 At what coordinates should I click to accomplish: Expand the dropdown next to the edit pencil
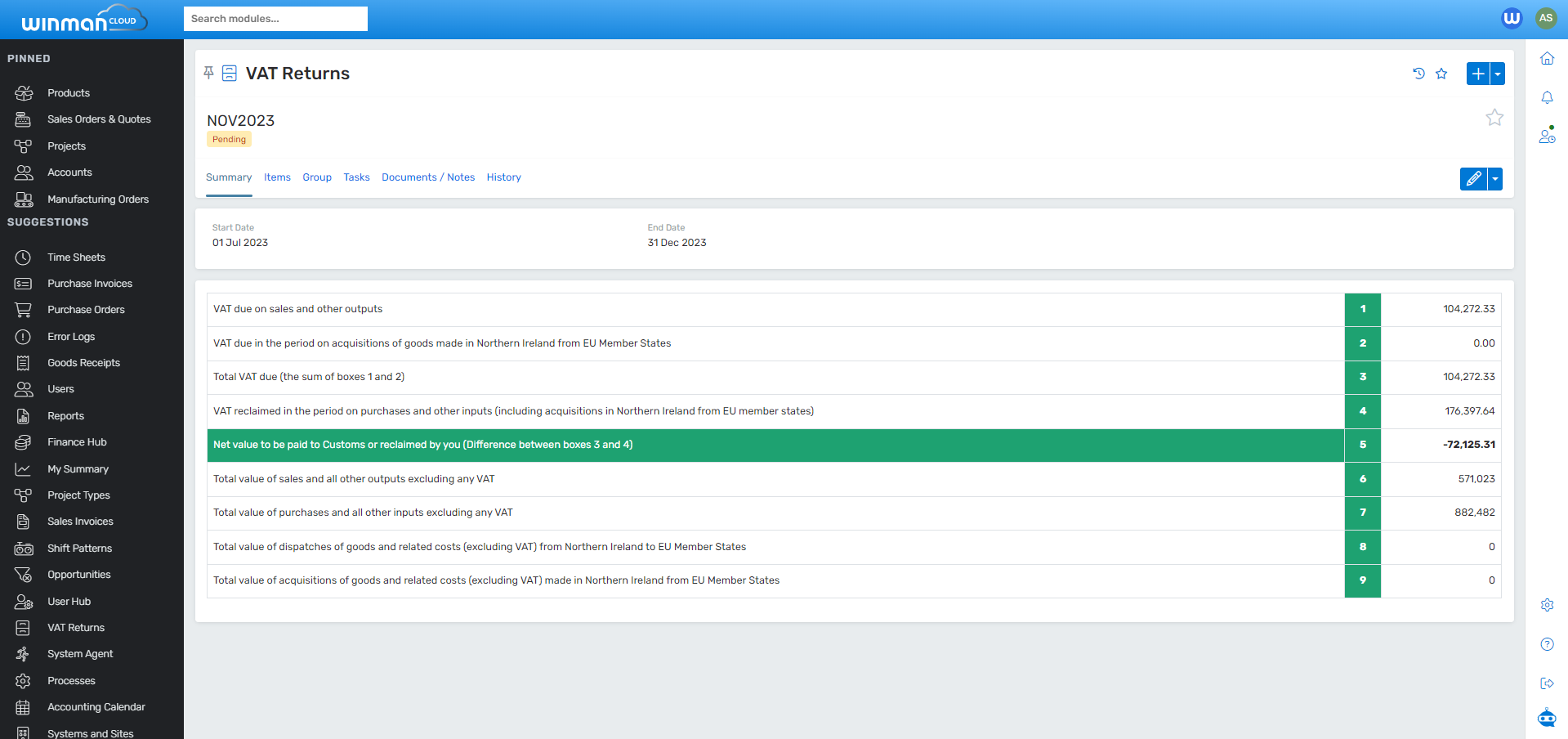[1495, 179]
